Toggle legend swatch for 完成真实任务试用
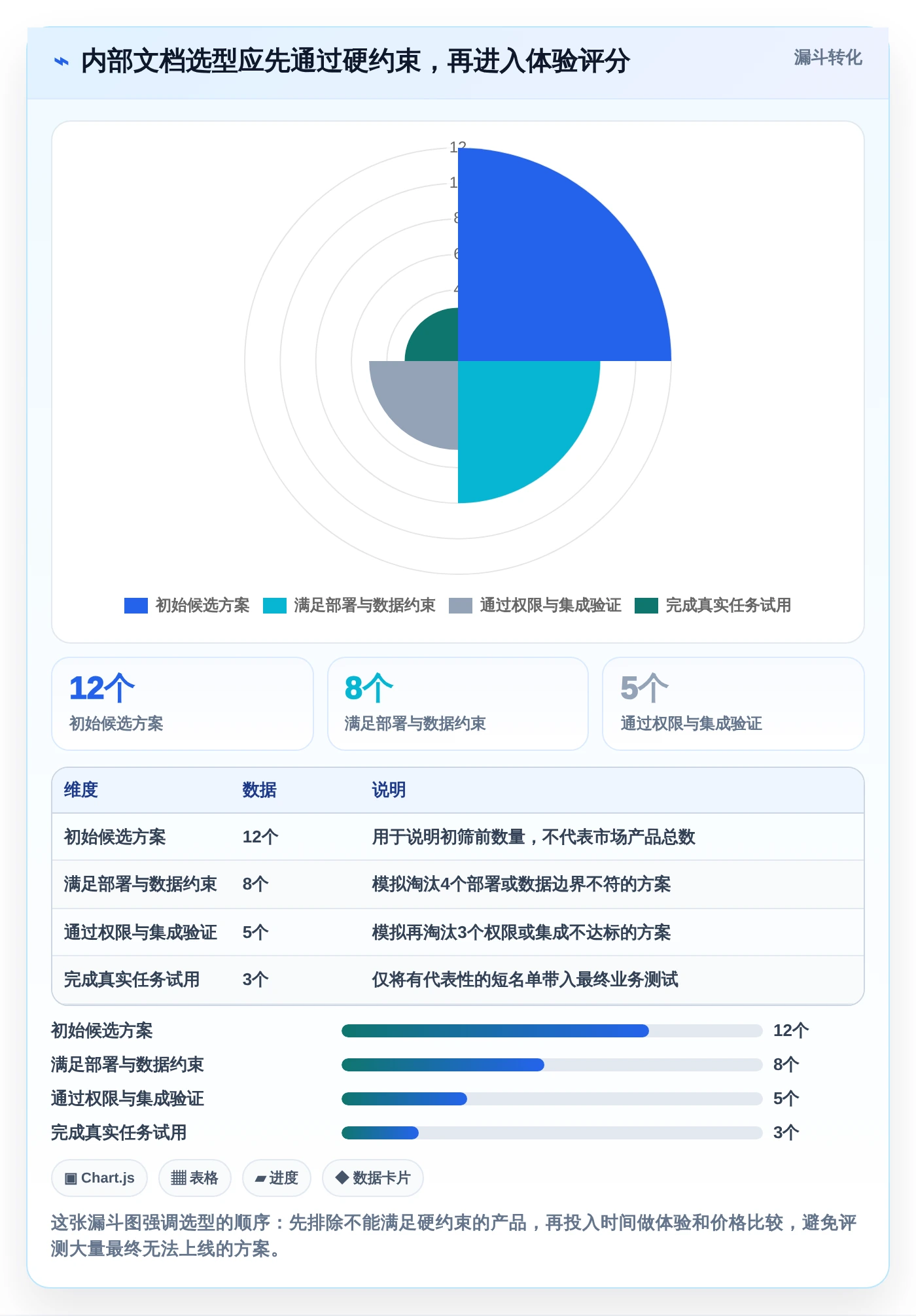This screenshot has width=916, height=1316. [646, 606]
